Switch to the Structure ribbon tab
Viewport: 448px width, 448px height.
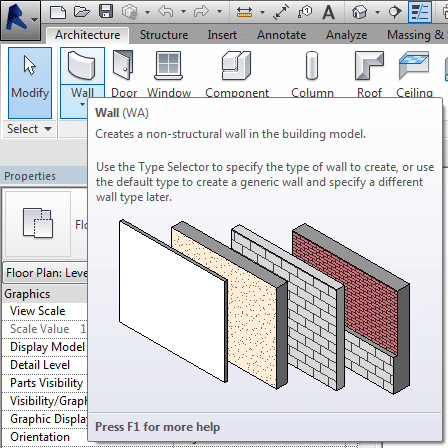[x=164, y=35]
